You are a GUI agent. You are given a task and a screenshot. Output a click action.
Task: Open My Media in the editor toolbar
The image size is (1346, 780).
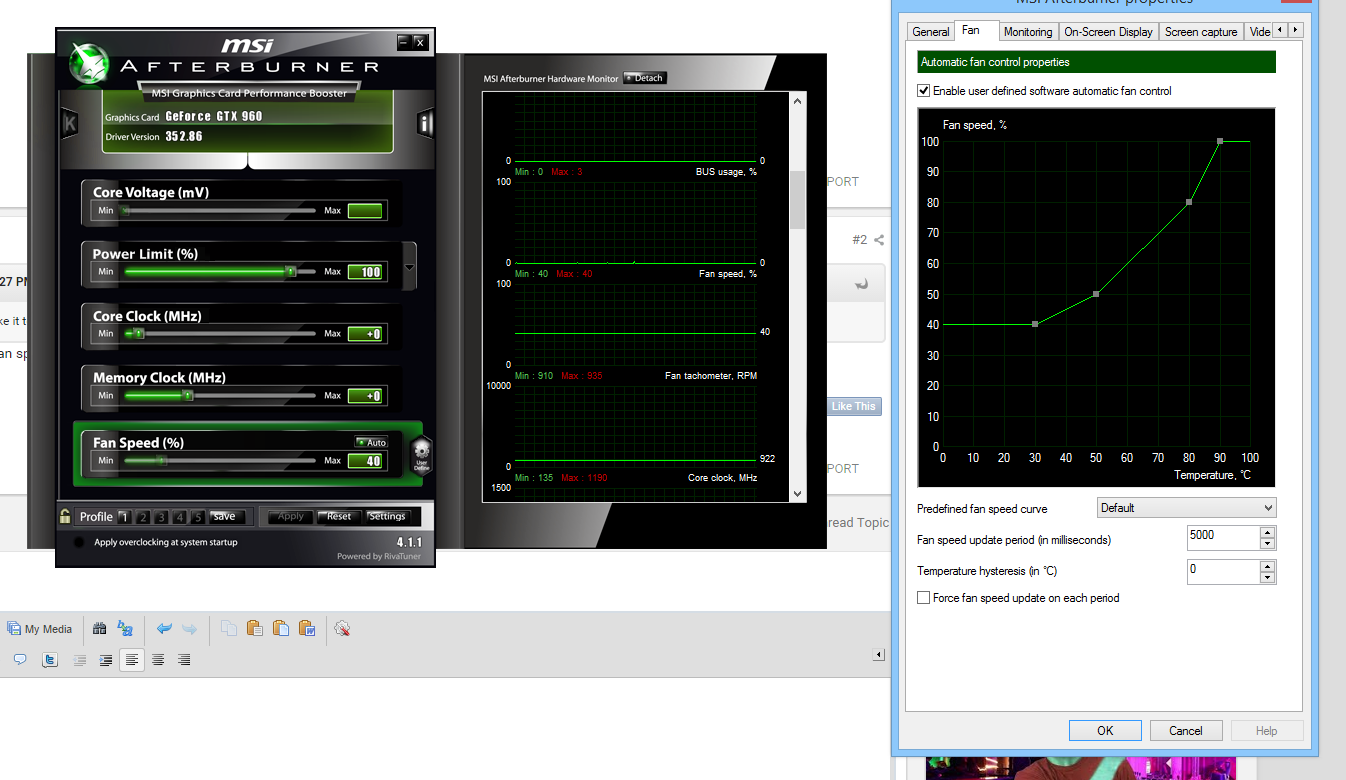pyautogui.click(x=40, y=629)
